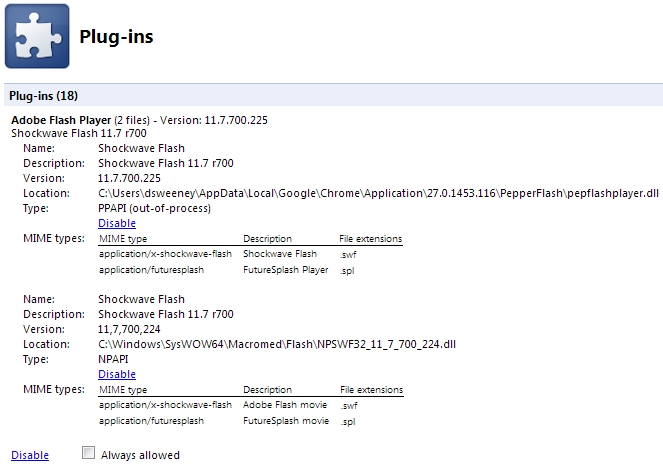Click File extensions header in PPAPI plugin table
663x465 pixels.
click(x=371, y=239)
